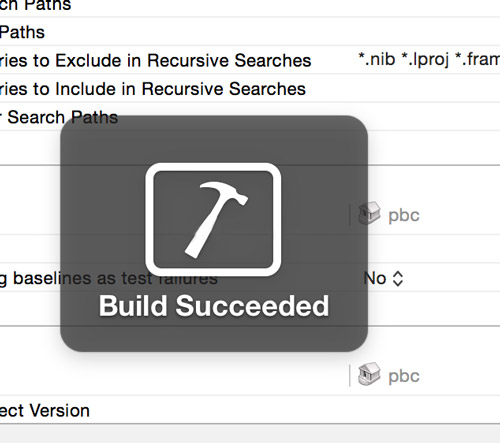
Task: Click the up-down arrows beside No
Action: pos(398,279)
